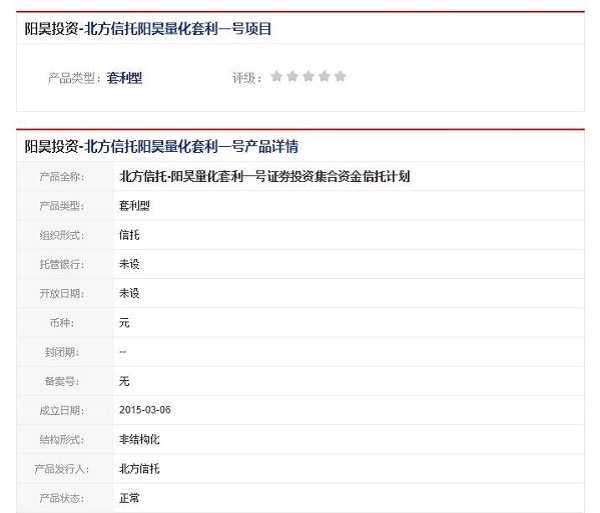Click the second rating star

pos(292,77)
